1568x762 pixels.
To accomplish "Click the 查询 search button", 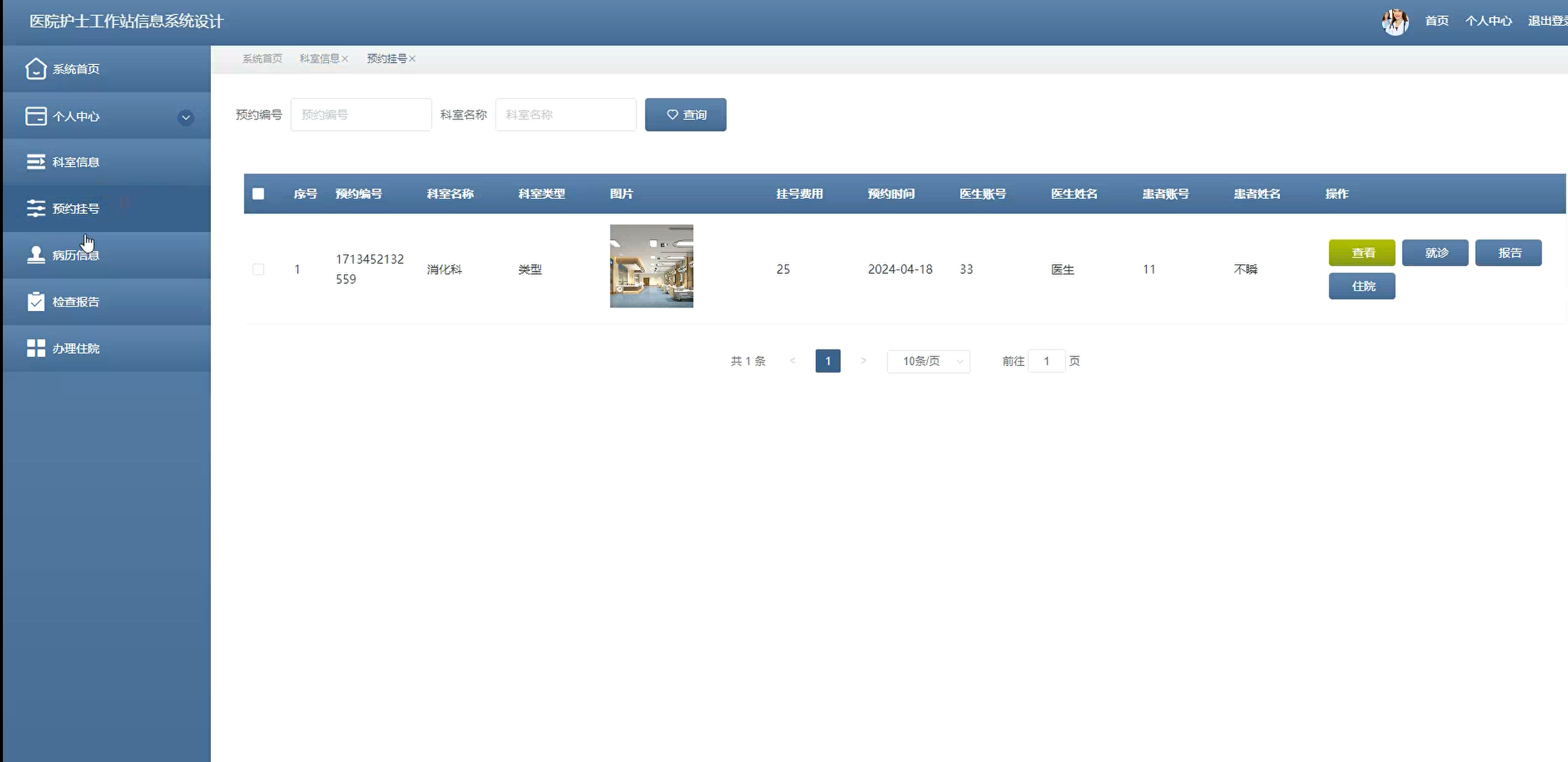I will pos(686,114).
